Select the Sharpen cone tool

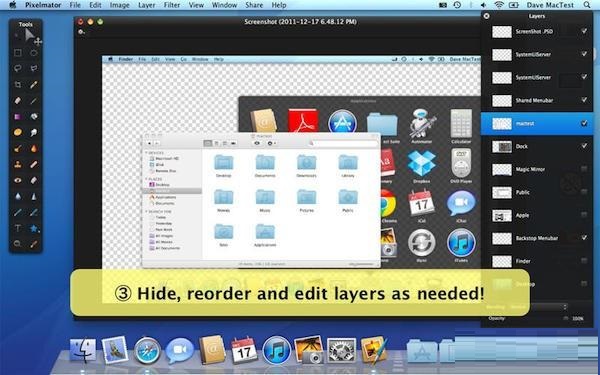pyautogui.click(x=34, y=196)
